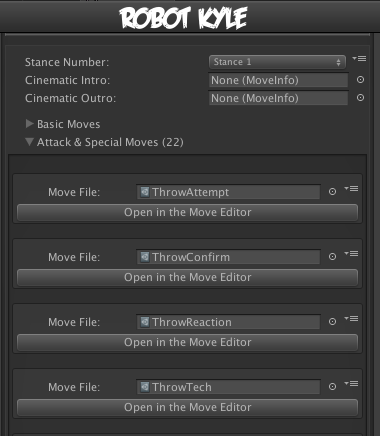This screenshot has width=380, height=436.
Task: Open the object picker for Cinematic Outro
Action: coord(360,98)
